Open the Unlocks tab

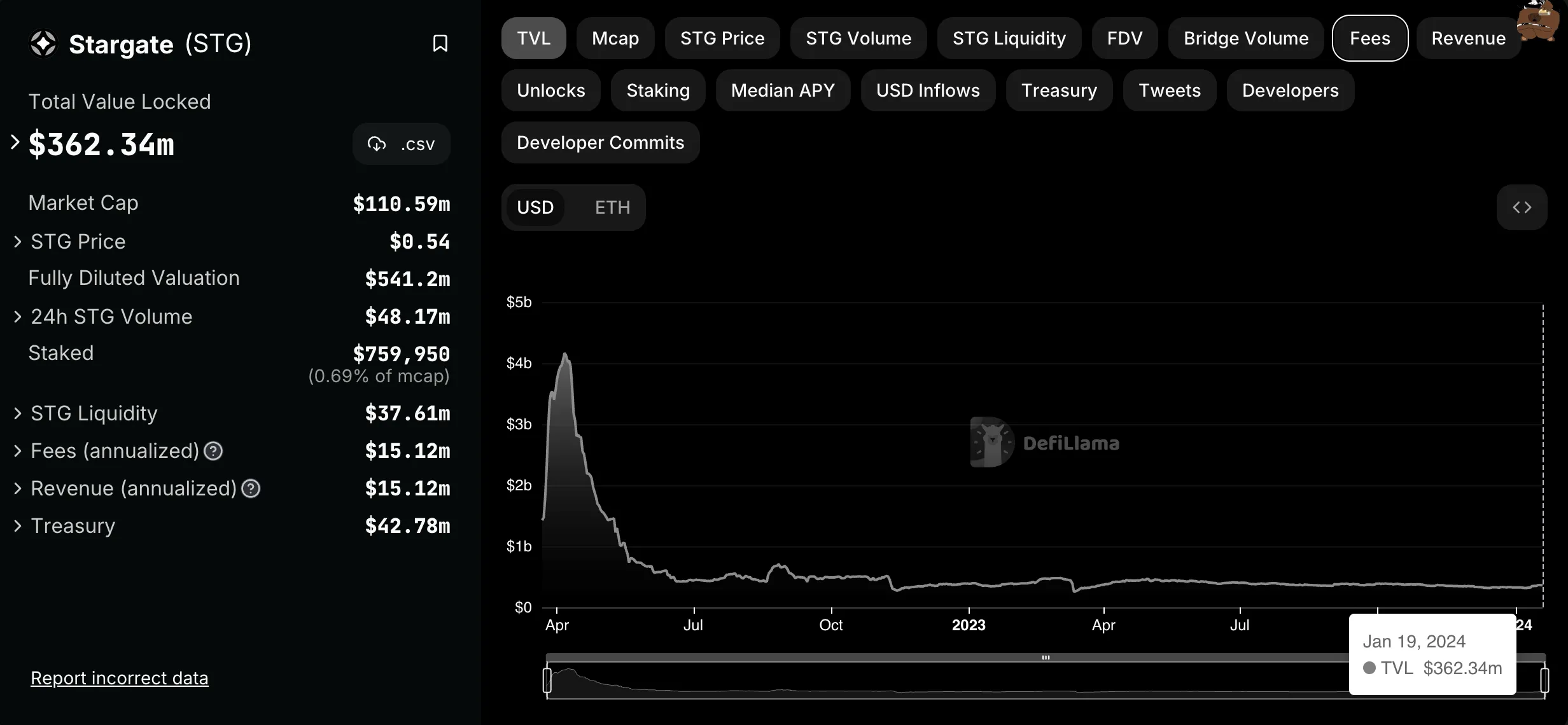tap(550, 90)
